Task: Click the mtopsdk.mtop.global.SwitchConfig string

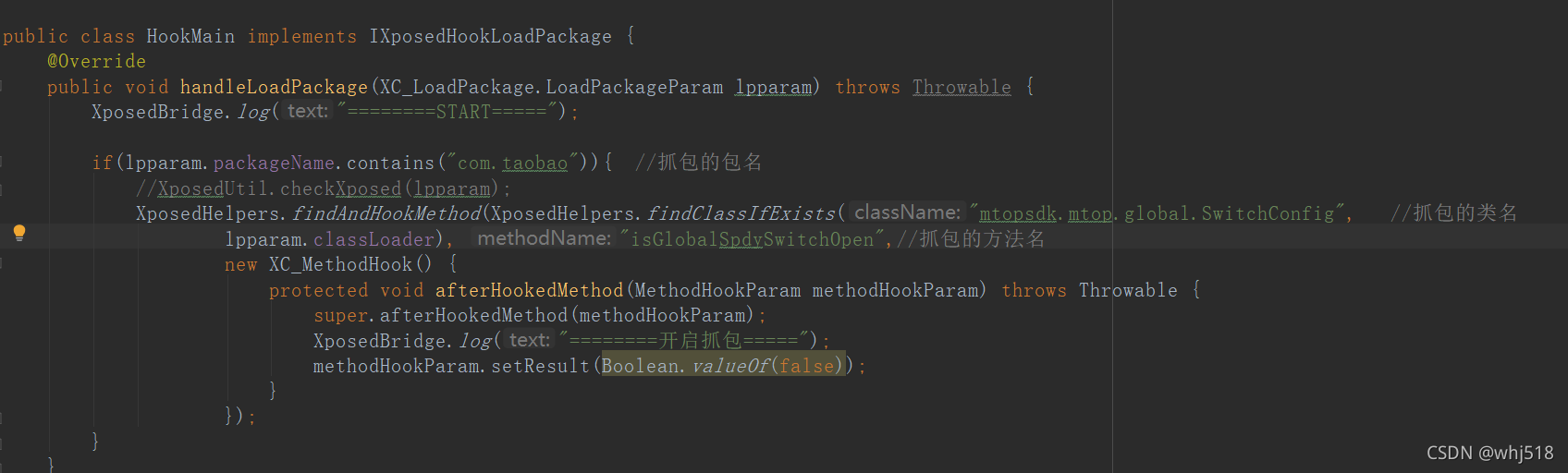Action: [1160, 213]
